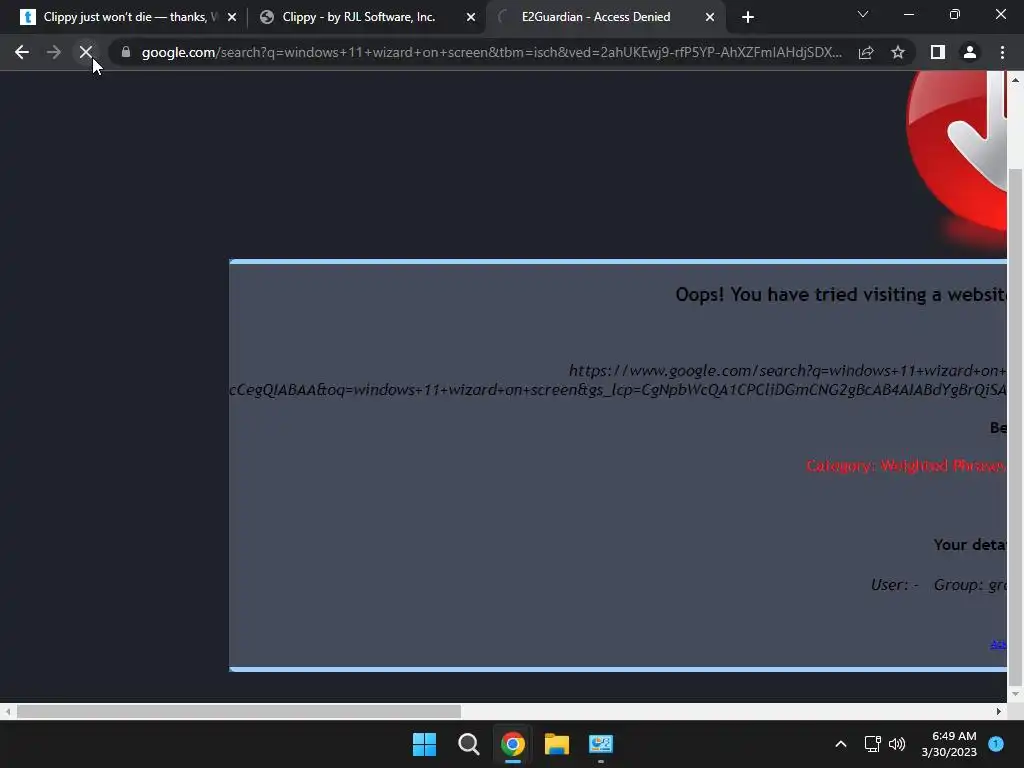Click vertical scrollbar down arrow
The height and width of the screenshot is (768, 1024).
pyautogui.click(x=1015, y=694)
